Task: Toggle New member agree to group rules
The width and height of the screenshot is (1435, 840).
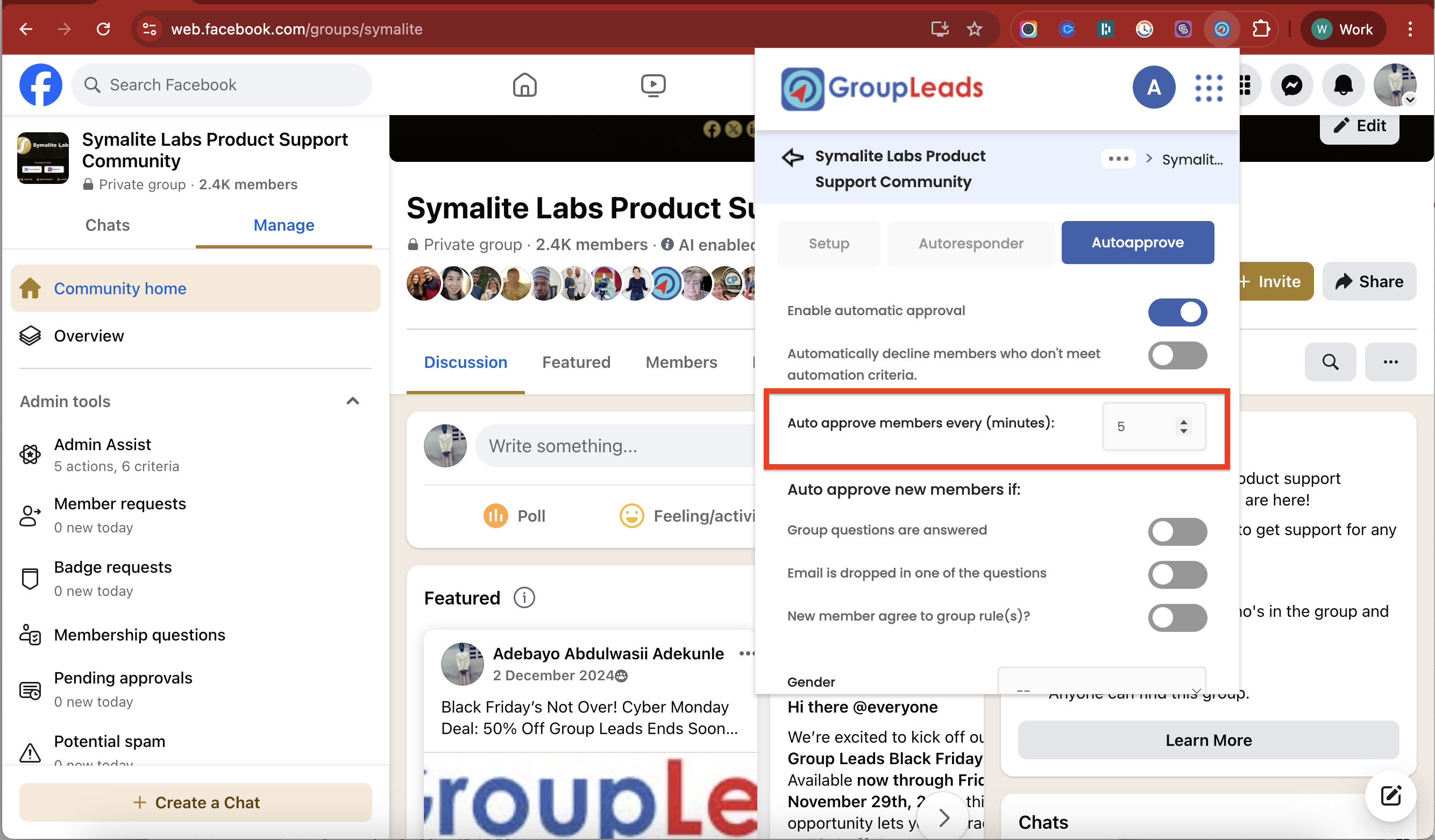Action: pyautogui.click(x=1177, y=618)
